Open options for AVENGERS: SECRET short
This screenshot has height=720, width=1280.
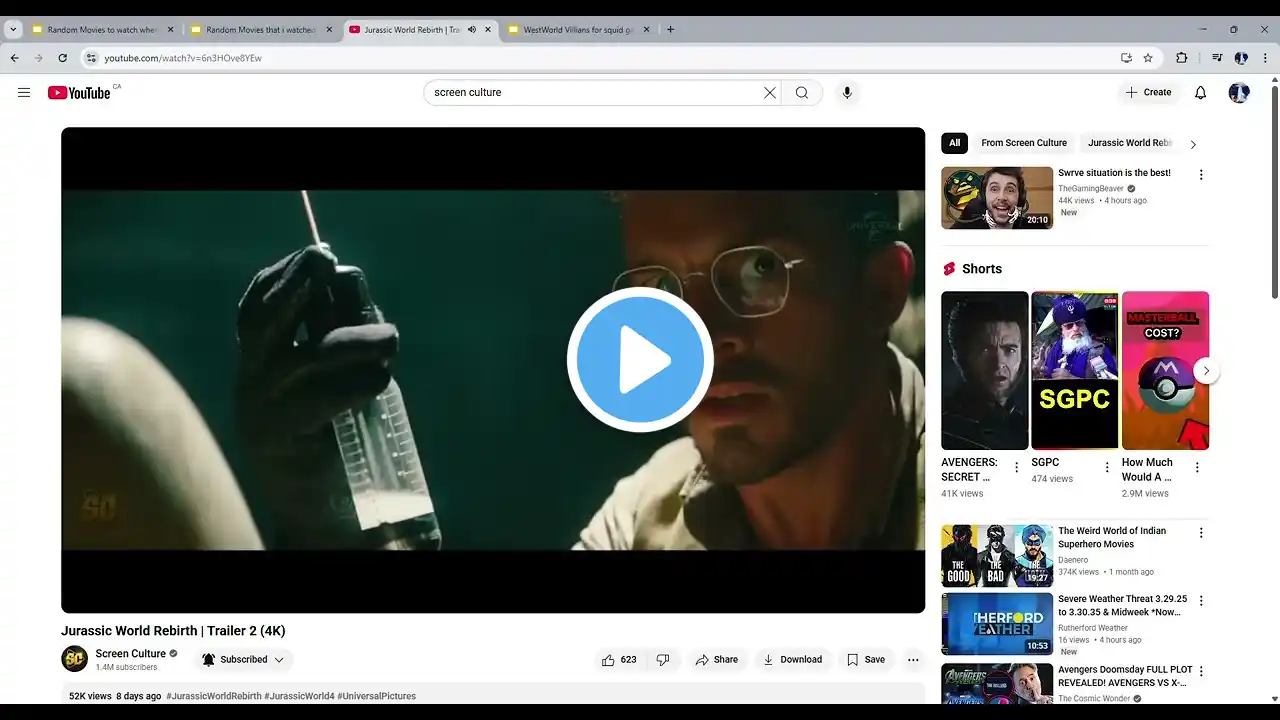[x=1017, y=467]
